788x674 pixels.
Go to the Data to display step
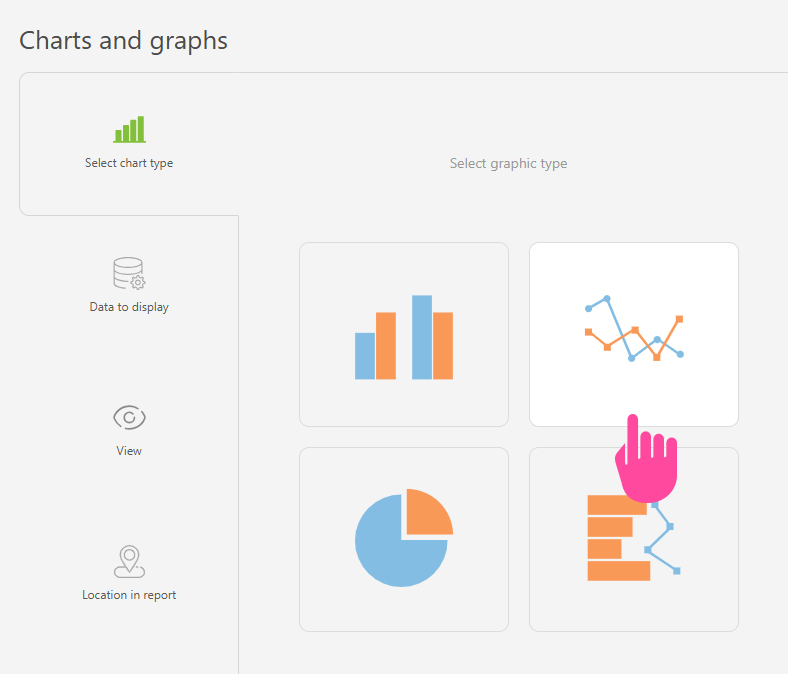tap(129, 307)
